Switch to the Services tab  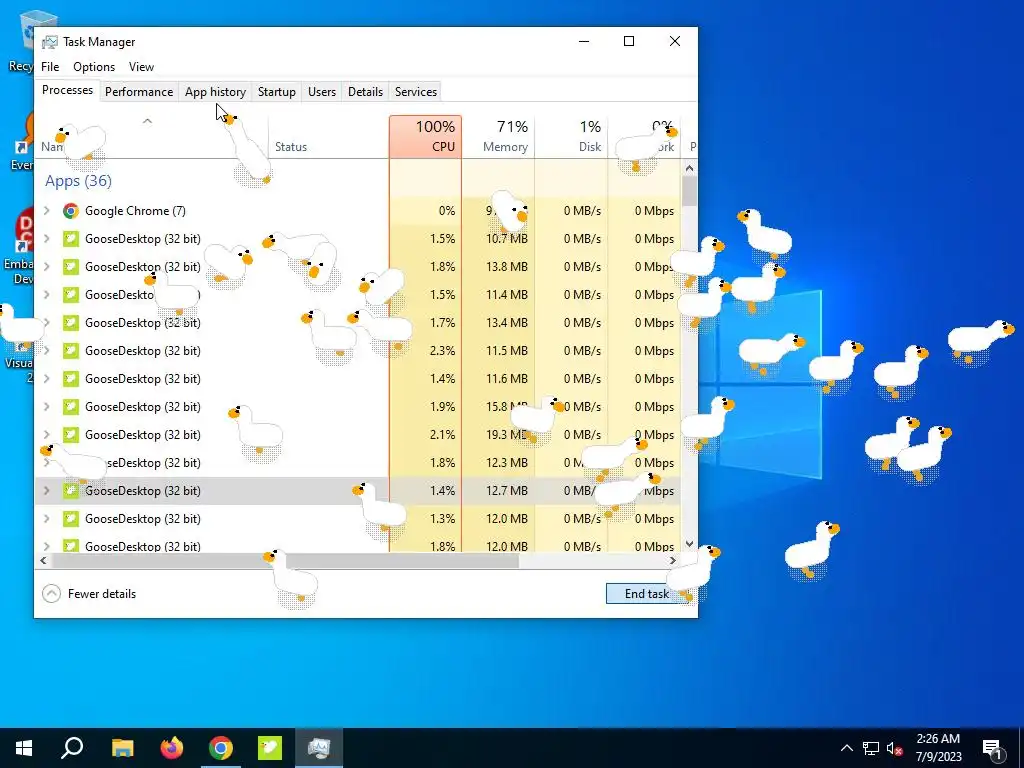pyautogui.click(x=416, y=92)
